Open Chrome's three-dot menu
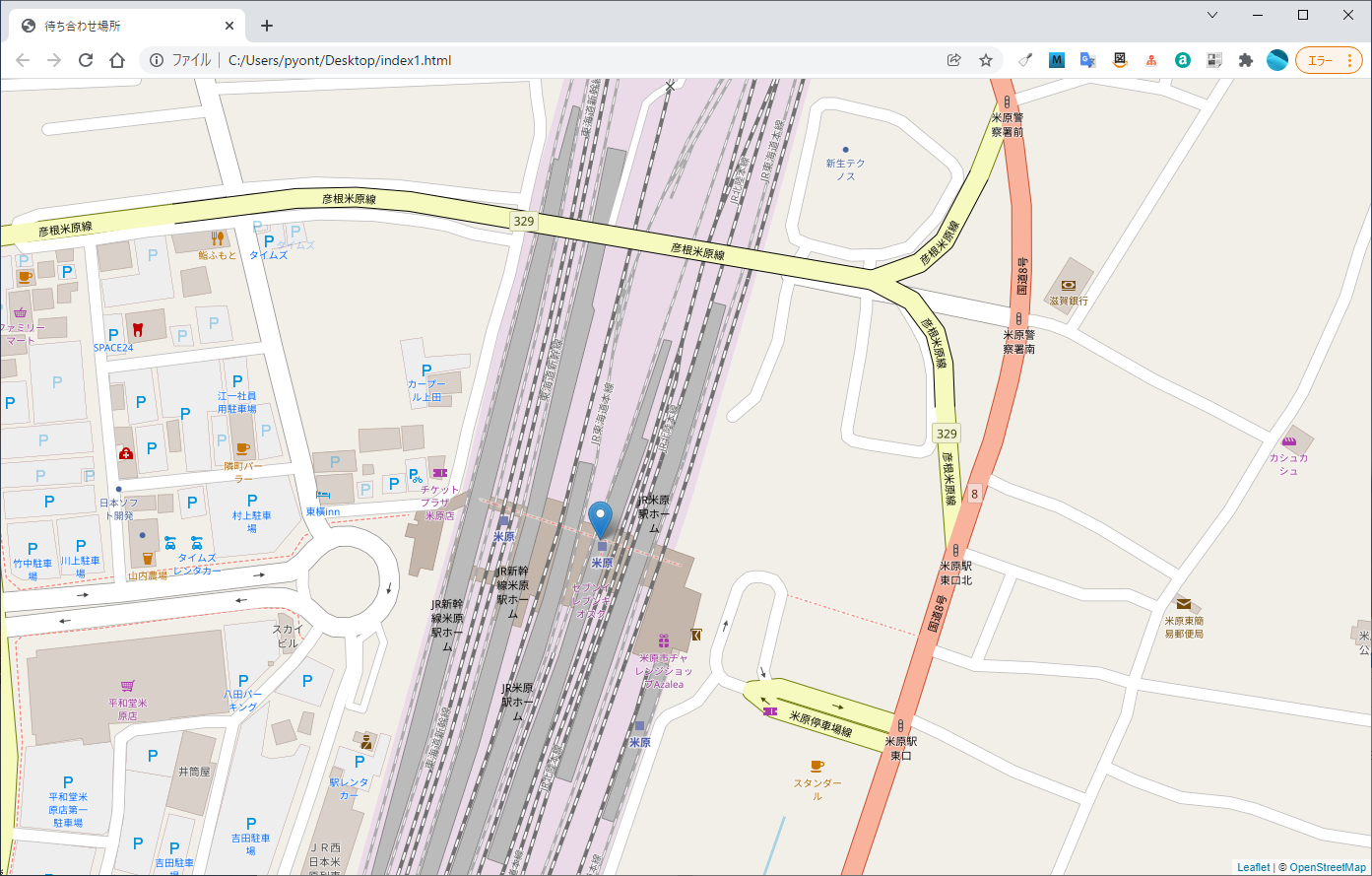 [1349, 60]
